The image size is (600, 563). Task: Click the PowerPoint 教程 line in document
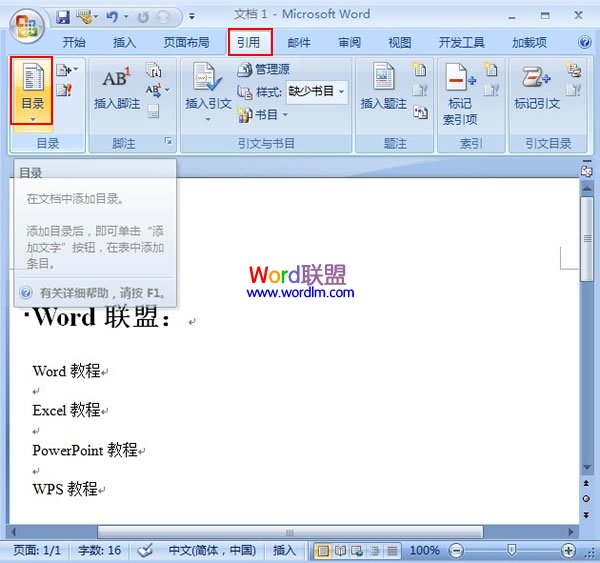click(x=85, y=450)
